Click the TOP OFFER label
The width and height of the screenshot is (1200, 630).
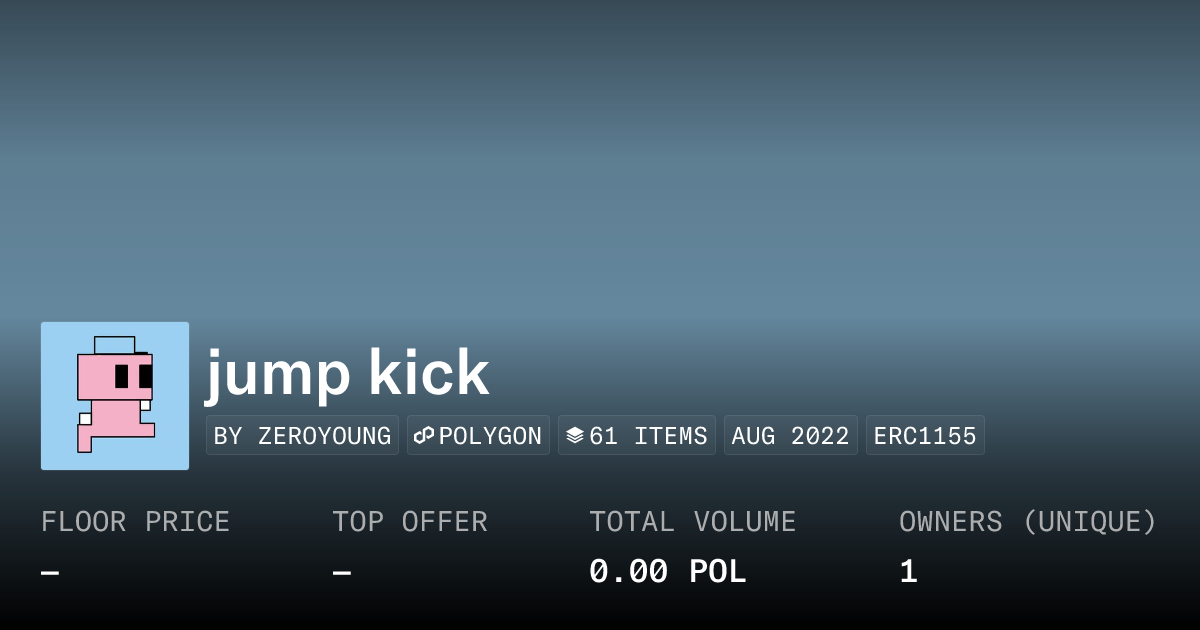tap(410, 522)
